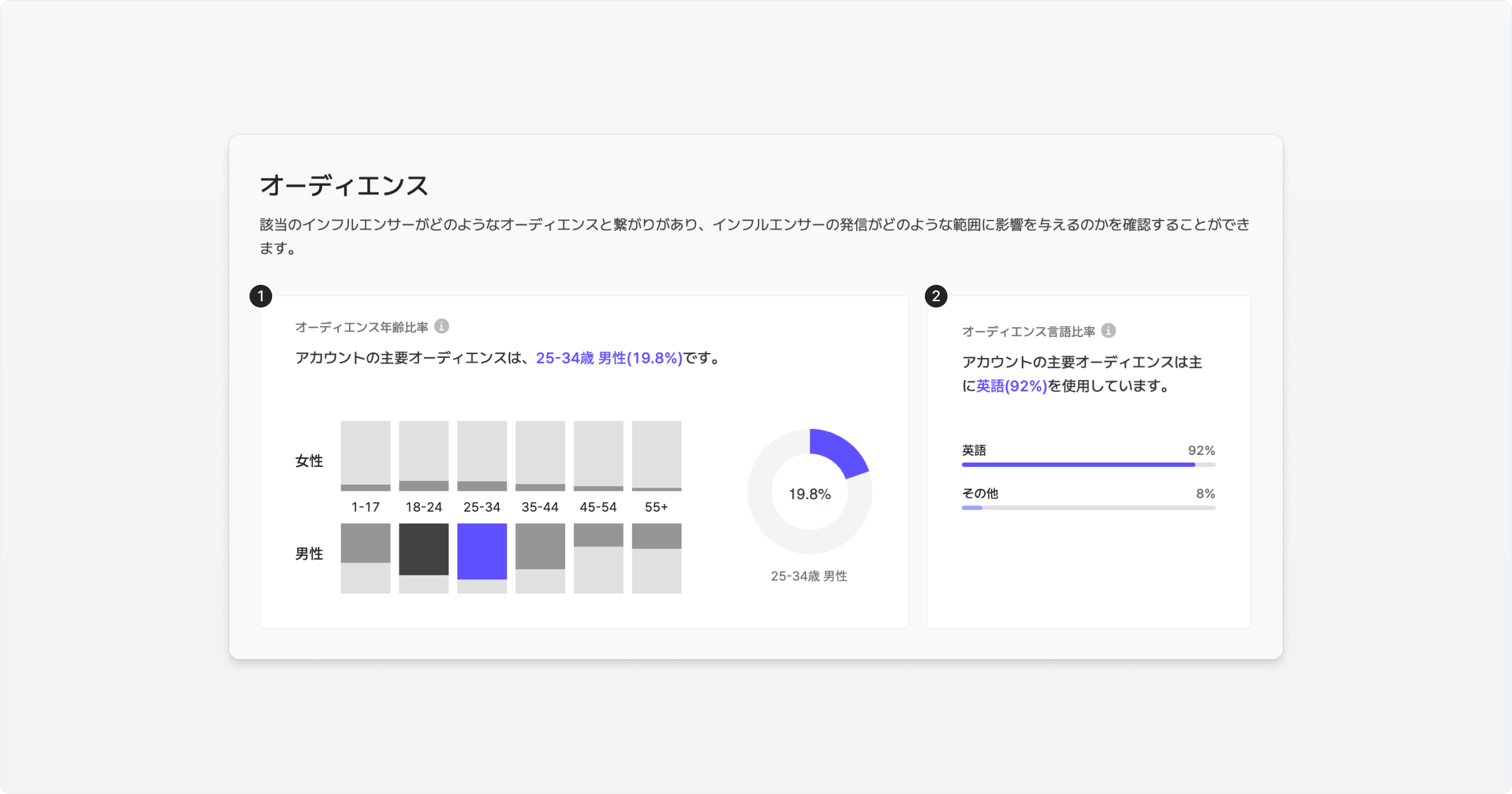The height and width of the screenshot is (794, 1512).
Task: Click the female 1-17 age bar
Action: click(x=365, y=488)
